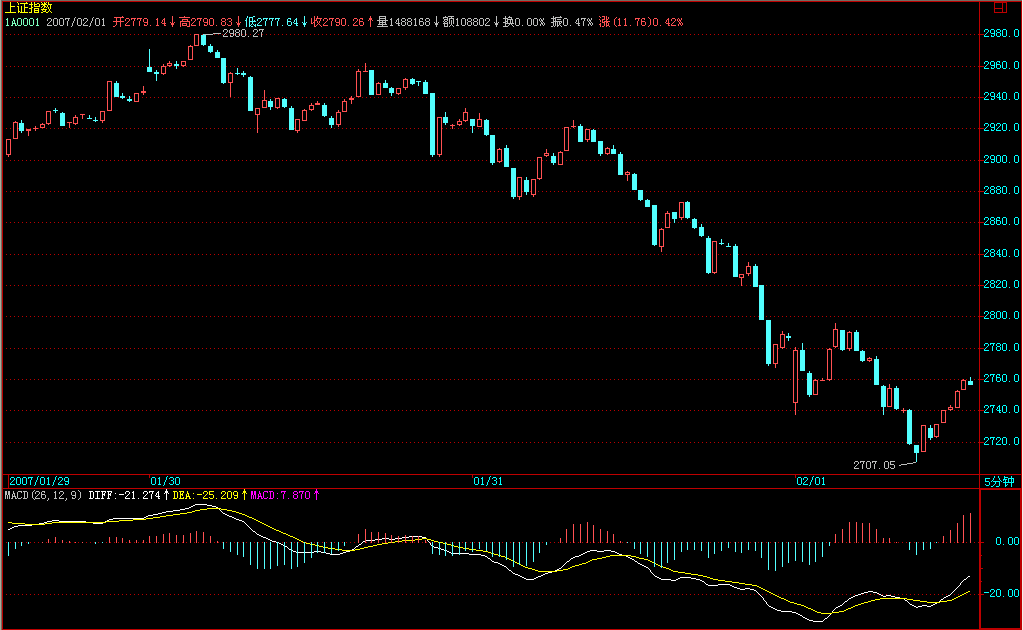This screenshot has height=630, width=1023.
Task: Click the -20.00 level on MACD axis
Action: [x=1001, y=594]
